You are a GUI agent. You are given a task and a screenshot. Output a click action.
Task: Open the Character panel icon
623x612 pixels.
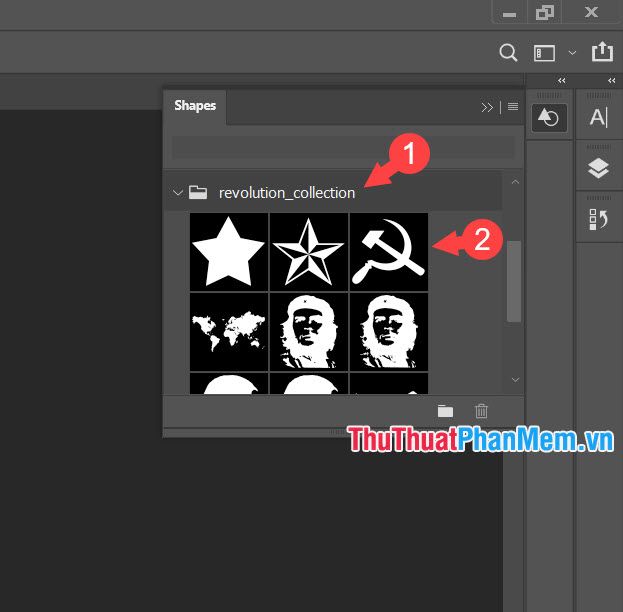pos(599,117)
